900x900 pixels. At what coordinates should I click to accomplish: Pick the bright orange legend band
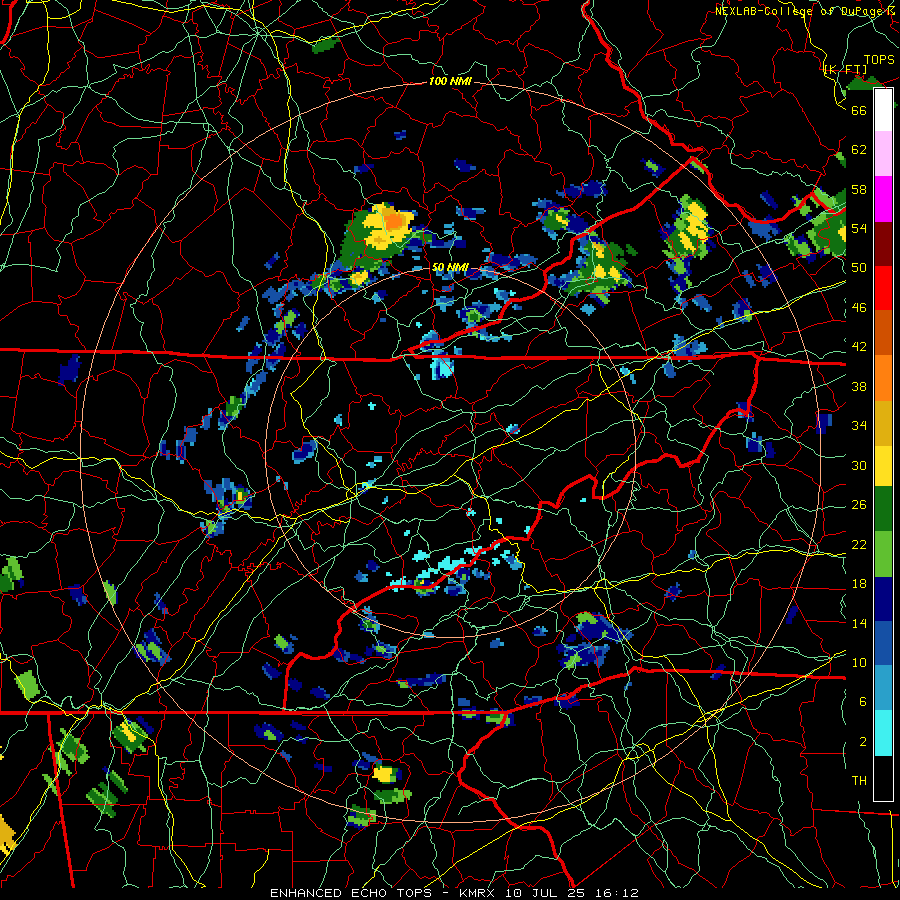883,378
